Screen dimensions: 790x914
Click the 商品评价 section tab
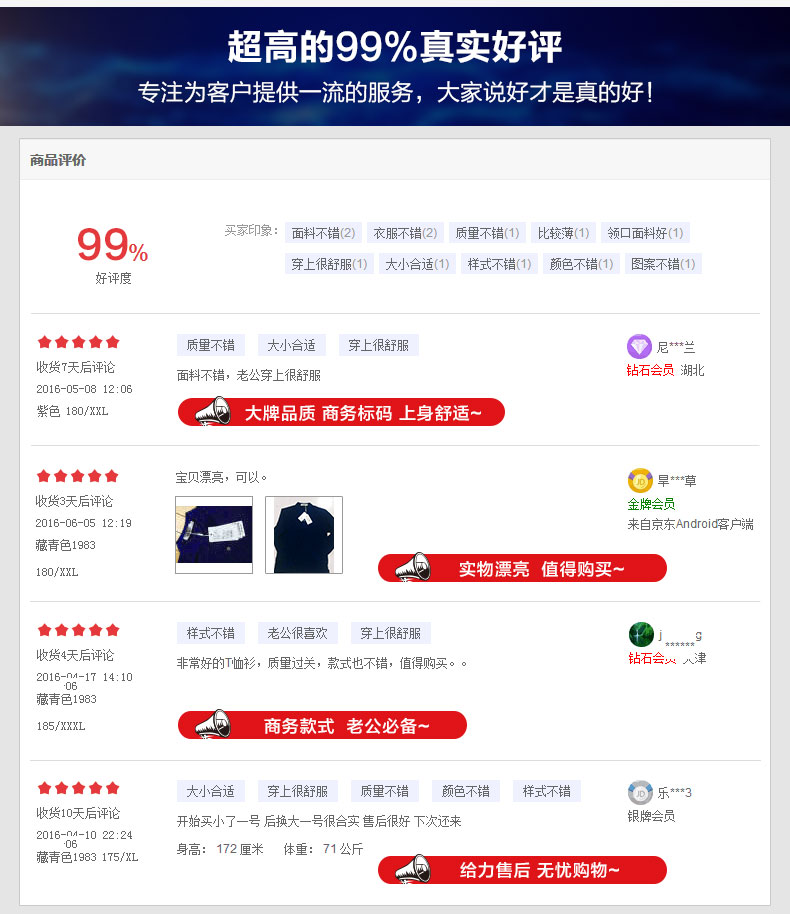pos(58,160)
